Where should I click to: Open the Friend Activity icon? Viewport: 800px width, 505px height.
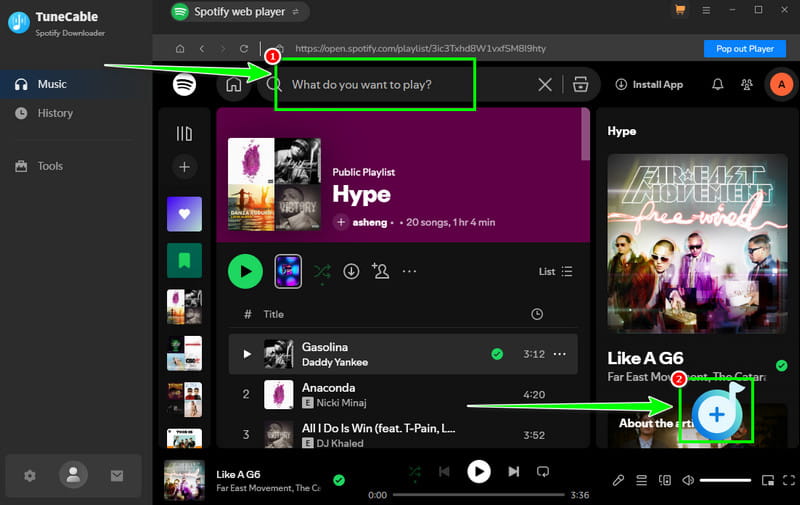point(746,84)
